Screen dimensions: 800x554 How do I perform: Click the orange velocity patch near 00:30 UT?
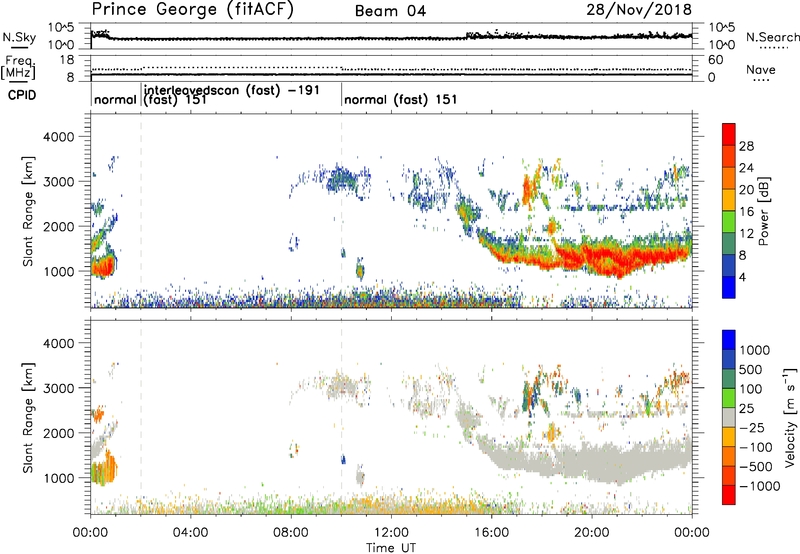pyautogui.click(x=104, y=468)
